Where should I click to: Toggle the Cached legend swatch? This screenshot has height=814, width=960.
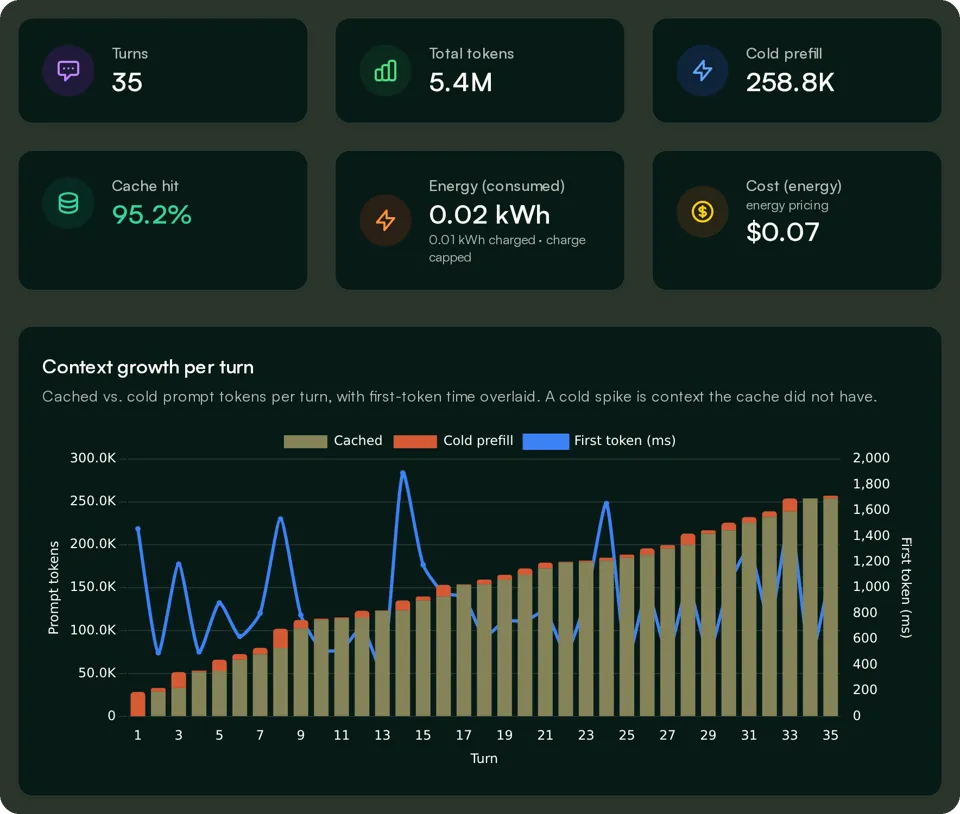(305, 441)
